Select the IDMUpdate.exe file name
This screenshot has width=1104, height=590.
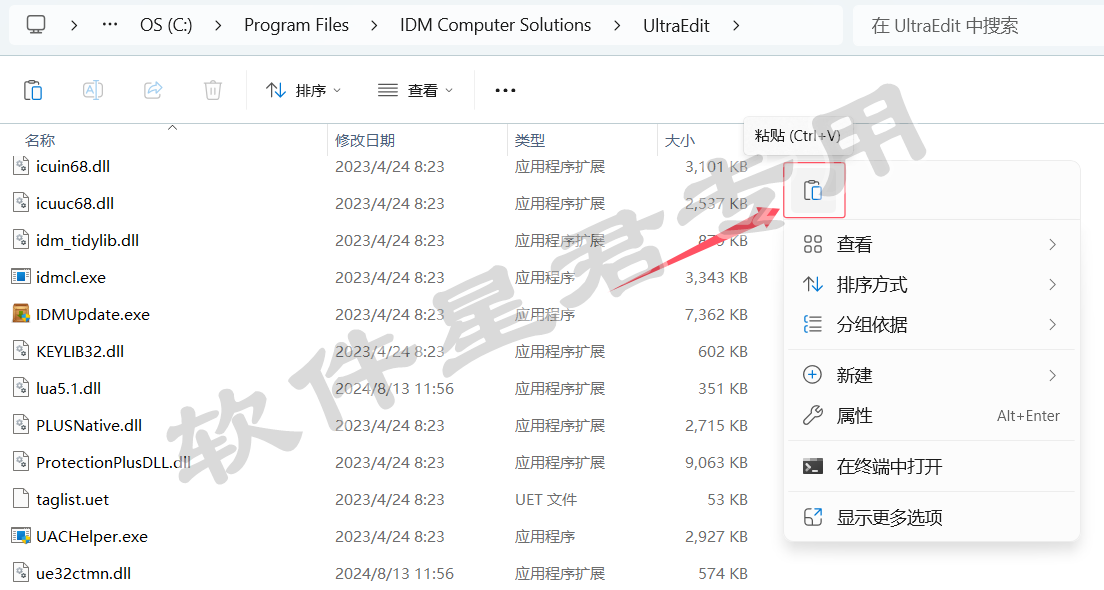[93, 314]
